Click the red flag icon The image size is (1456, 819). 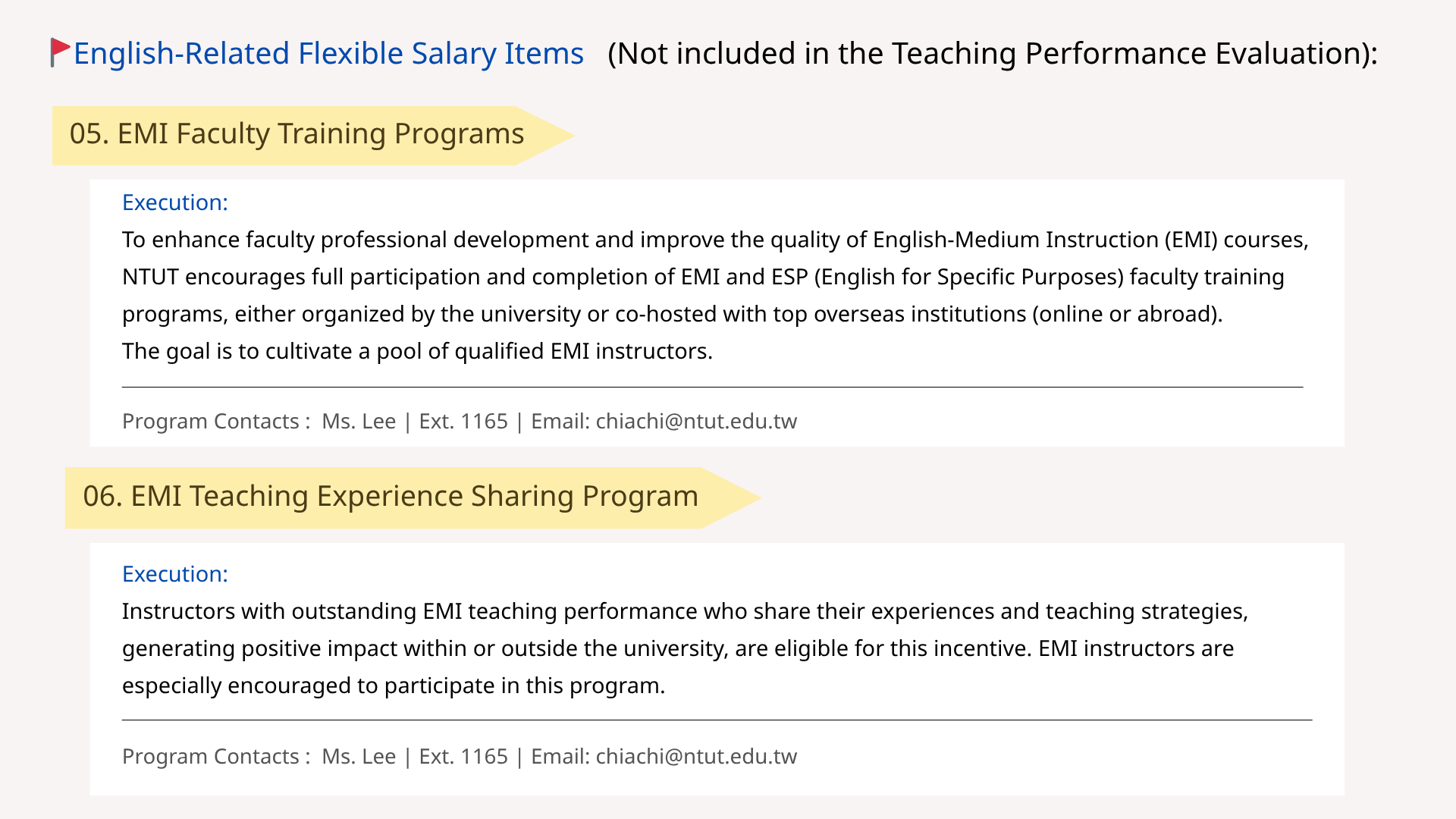60,52
